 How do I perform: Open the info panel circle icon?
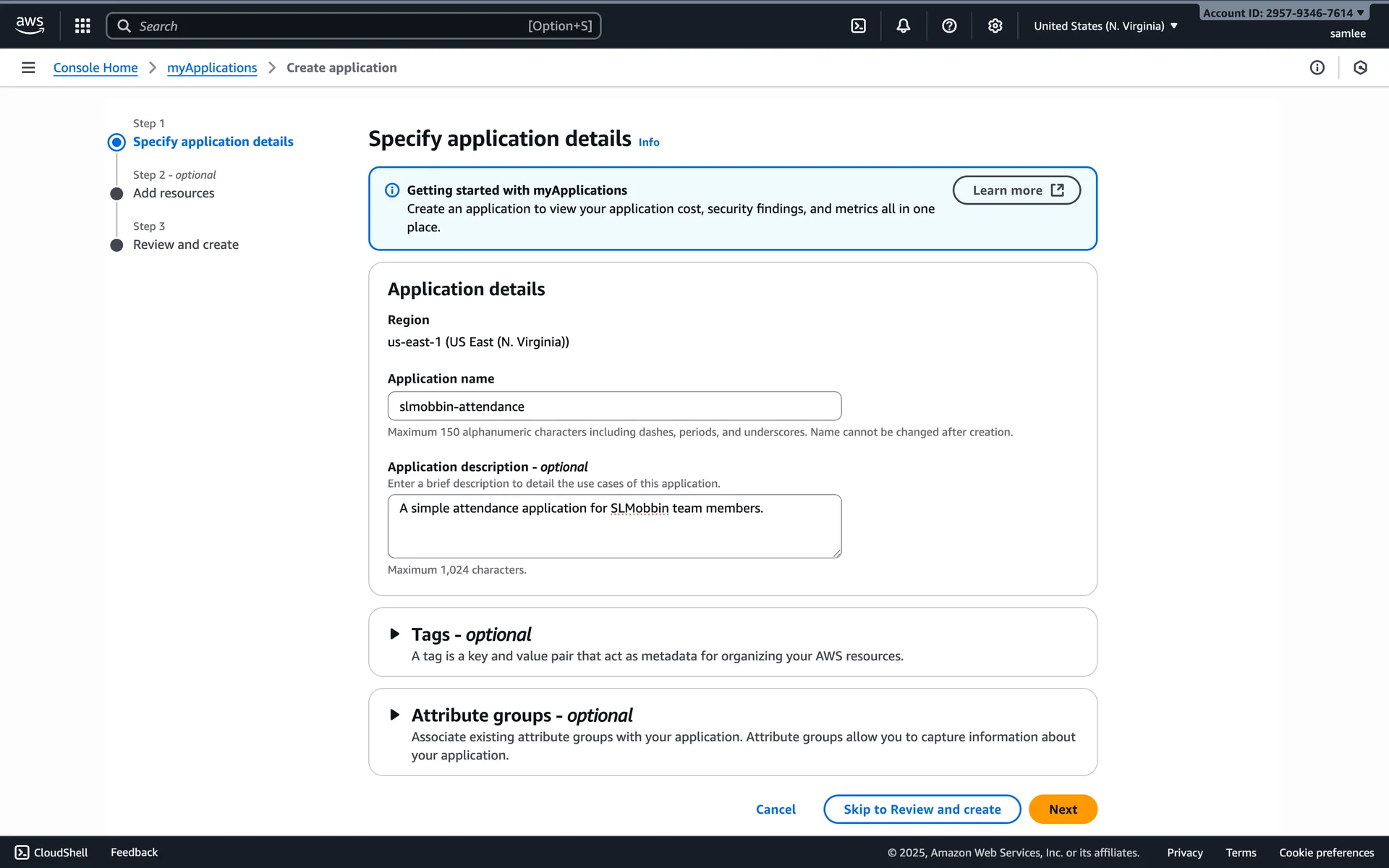click(x=1317, y=67)
